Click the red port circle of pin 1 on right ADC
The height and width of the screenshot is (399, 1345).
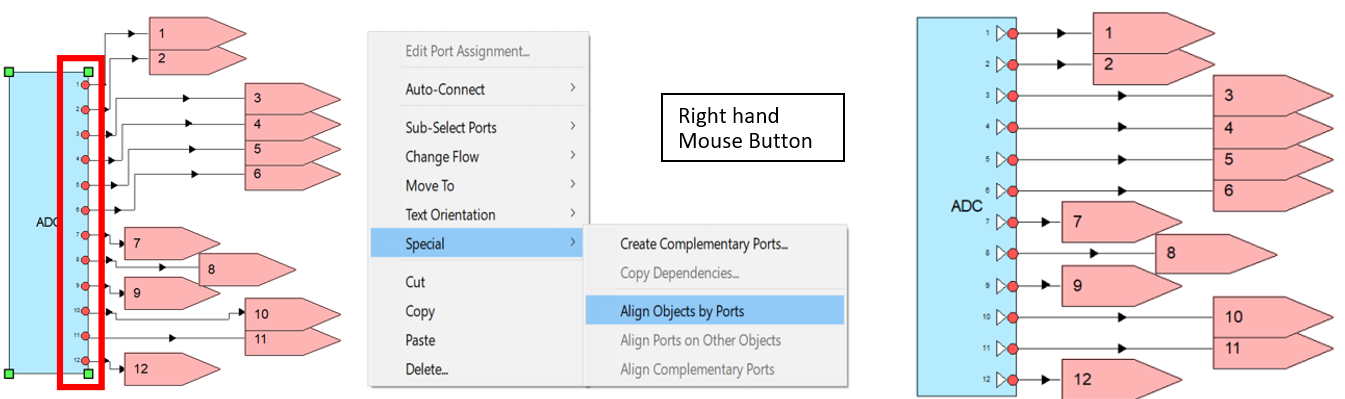click(x=1013, y=33)
